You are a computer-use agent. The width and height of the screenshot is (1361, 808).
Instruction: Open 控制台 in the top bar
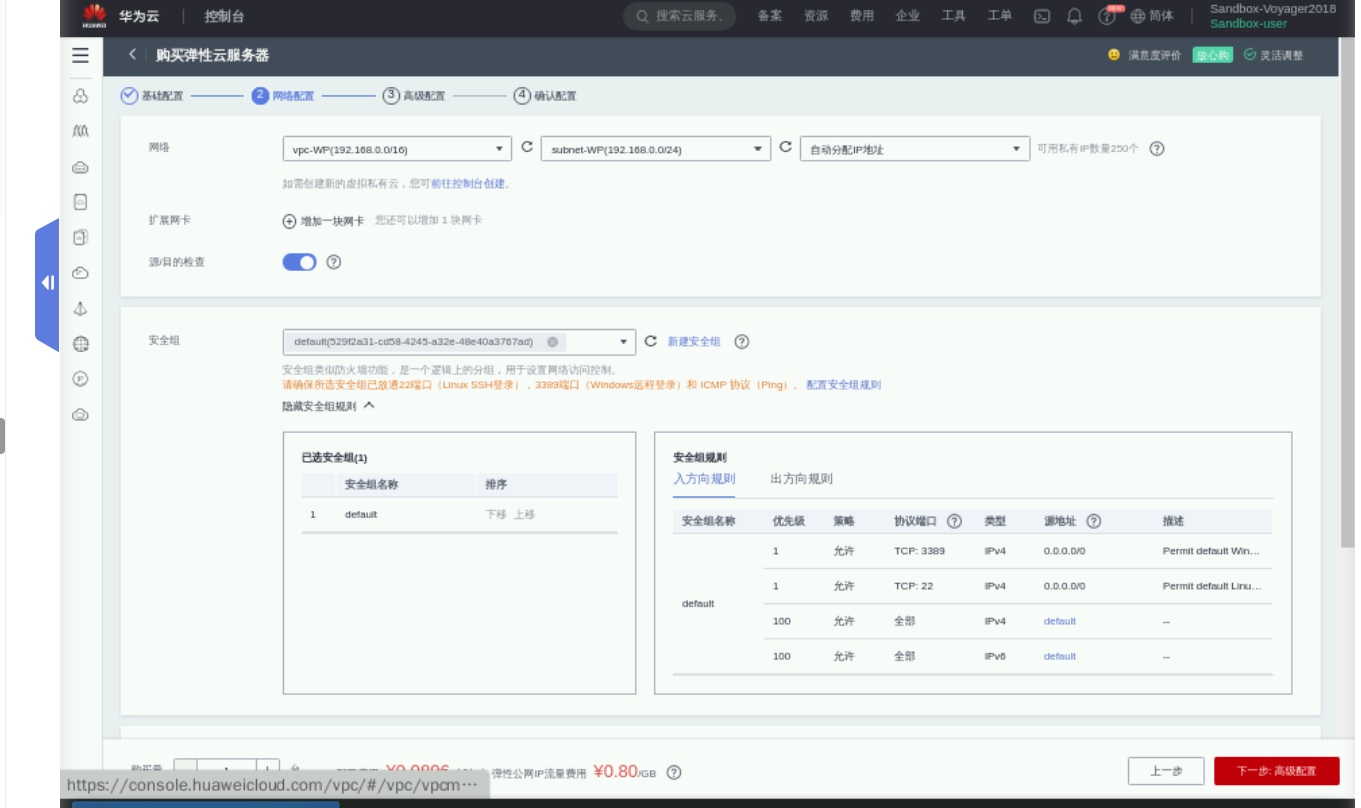[224, 16]
